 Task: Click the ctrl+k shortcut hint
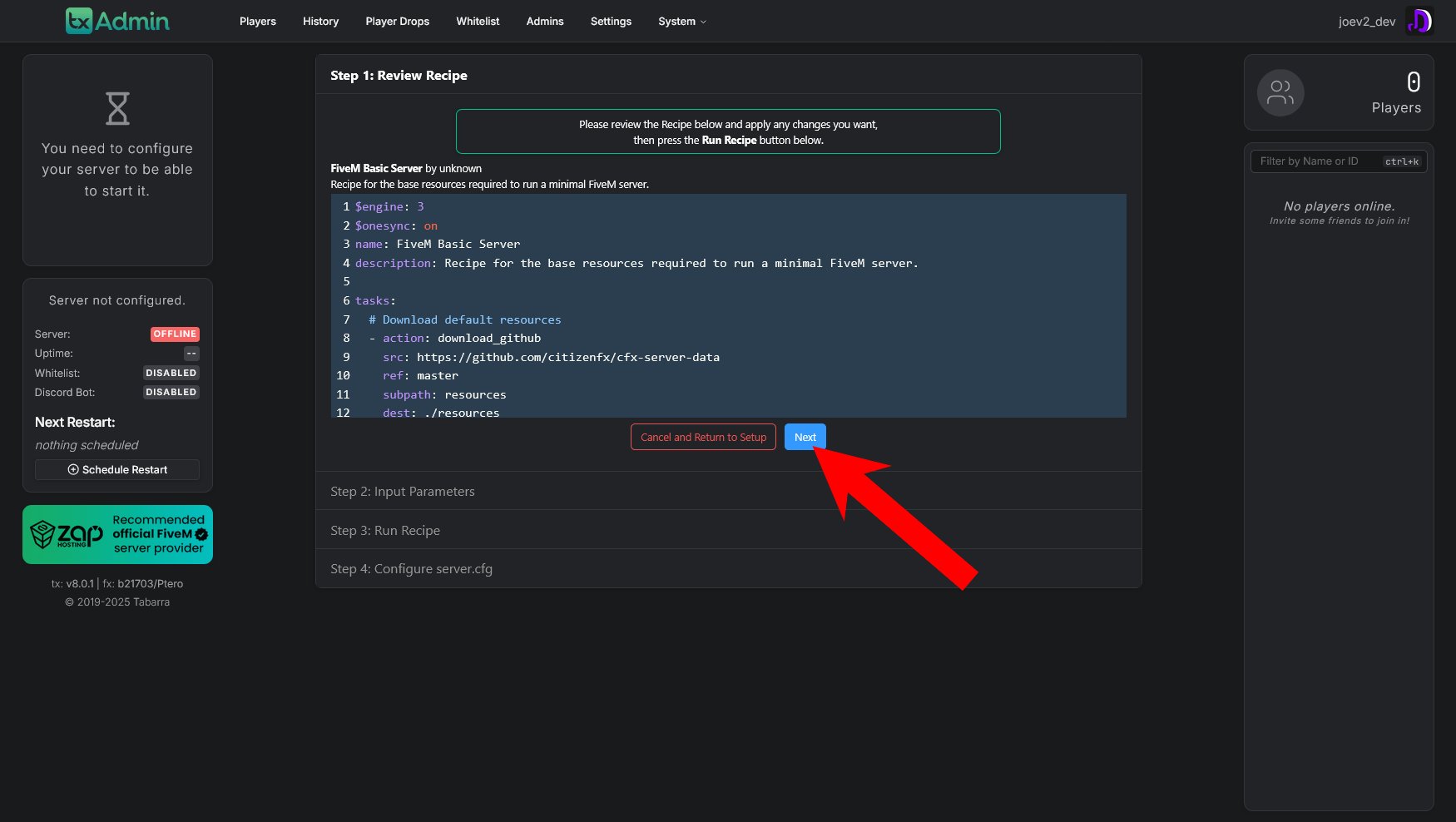(1402, 161)
